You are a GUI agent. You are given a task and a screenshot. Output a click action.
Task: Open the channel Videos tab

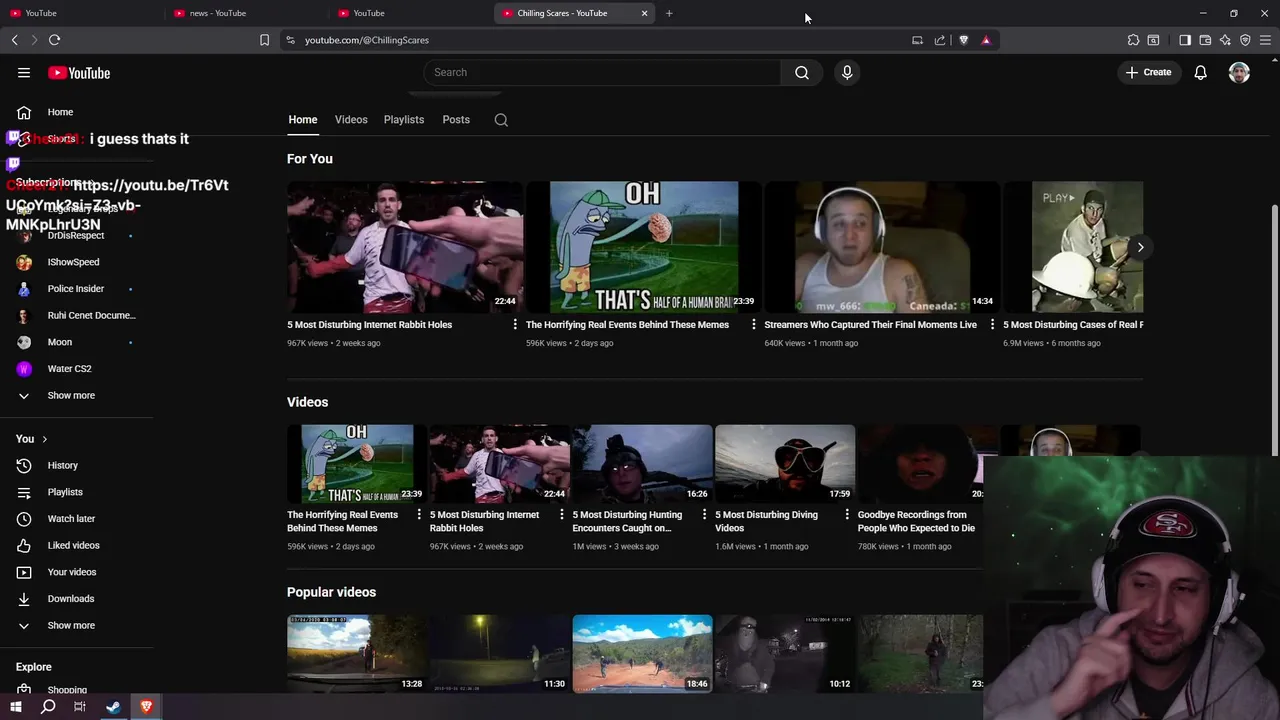351,120
